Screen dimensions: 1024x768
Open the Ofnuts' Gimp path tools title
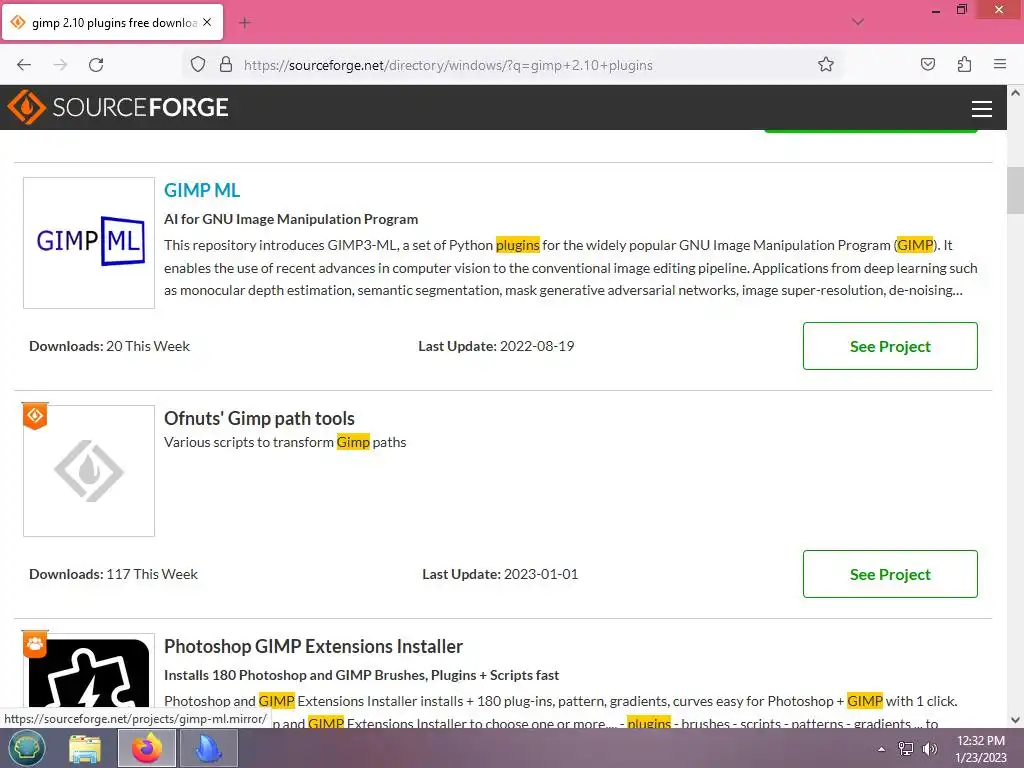pos(259,418)
